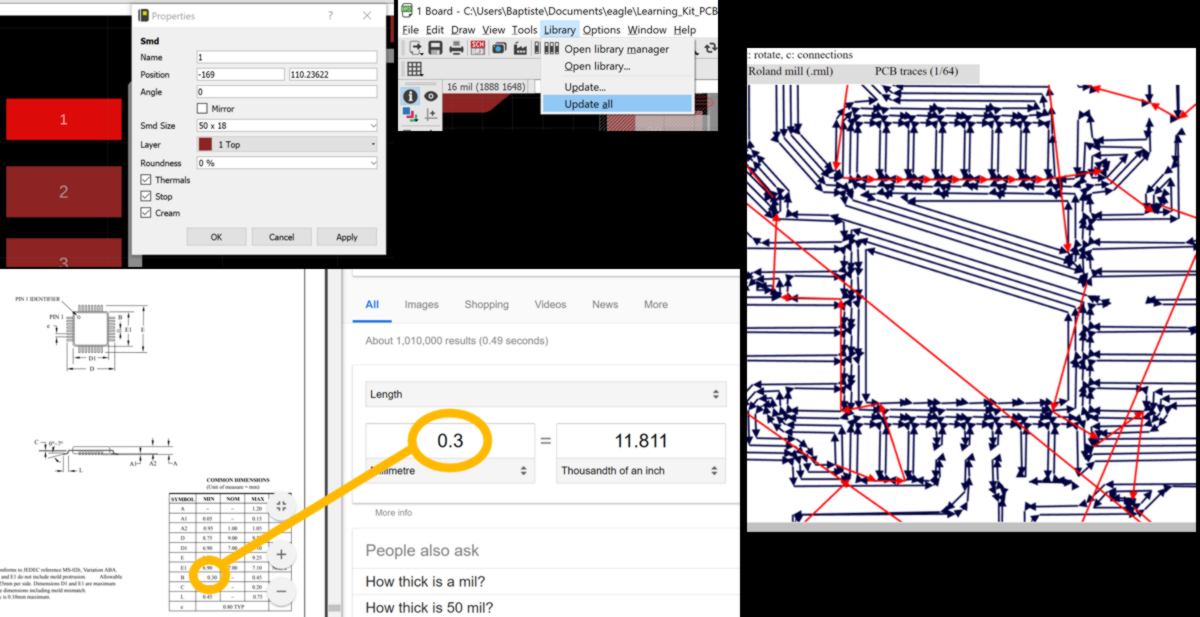Image resolution: width=1200 pixels, height=617 pixels.
Task: Open the Roundness dropdown
Action: pyautogui.click(x=286, y=163)
